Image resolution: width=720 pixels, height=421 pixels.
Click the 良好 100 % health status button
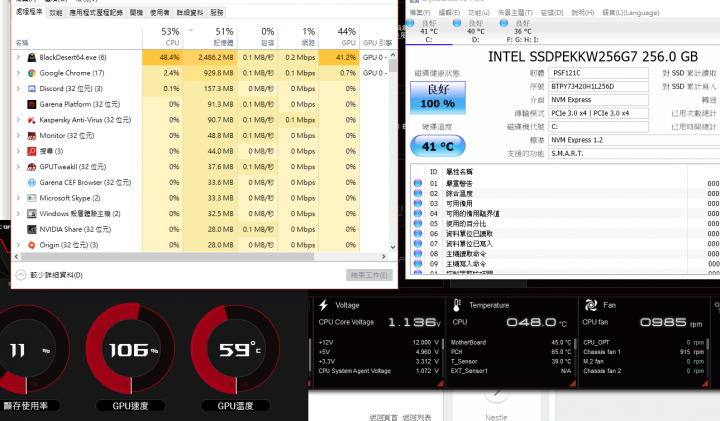[438, 97]
